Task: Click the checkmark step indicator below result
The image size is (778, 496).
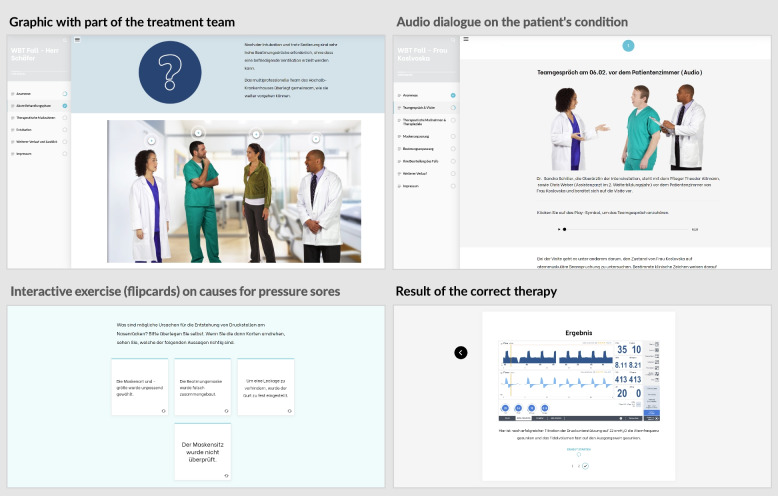Action: (586, 466)
